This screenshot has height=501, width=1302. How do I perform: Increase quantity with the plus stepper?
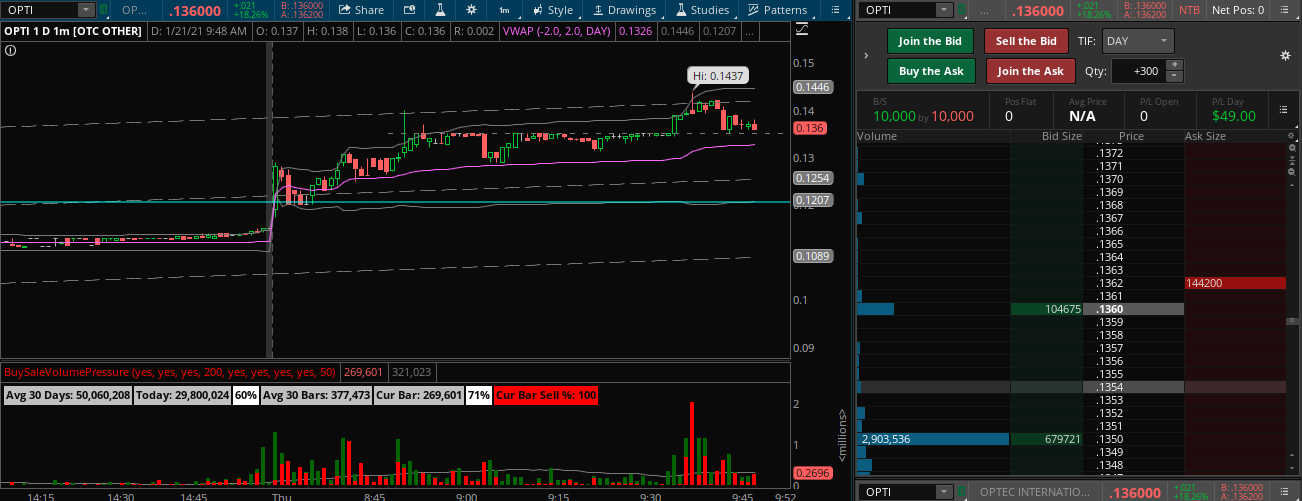coord(1174,65)
